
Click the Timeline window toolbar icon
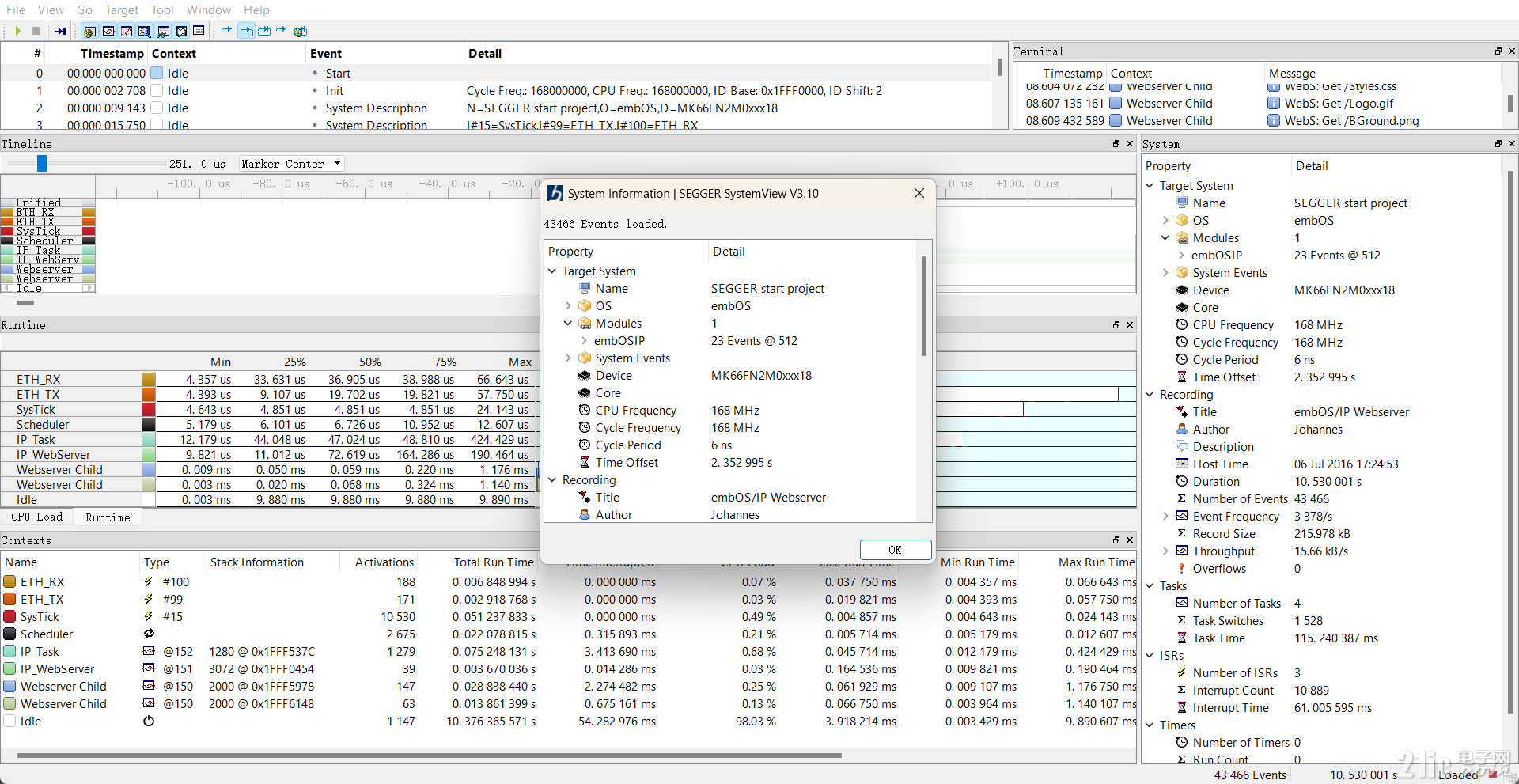pyautogui.click(x=108, y=31)
